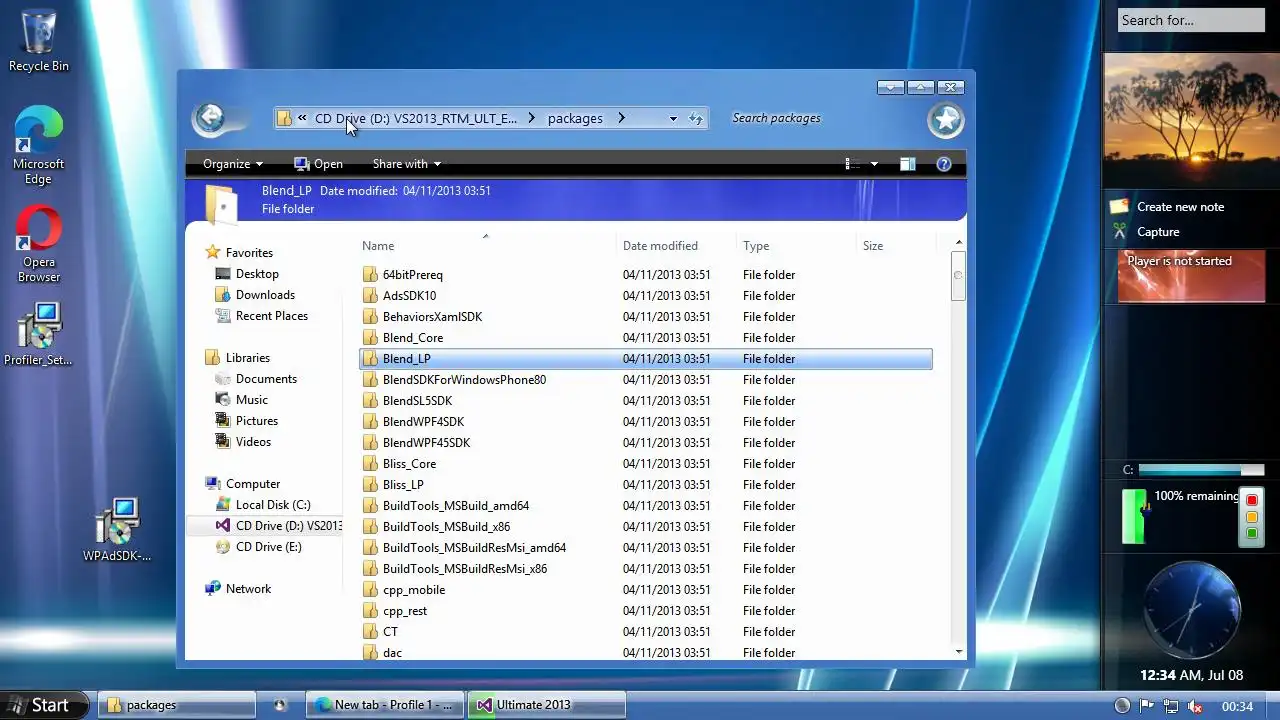Viewport: 1280px width, 720px height.
Task: Toggle the preview pane button
Action: (908, 164)
